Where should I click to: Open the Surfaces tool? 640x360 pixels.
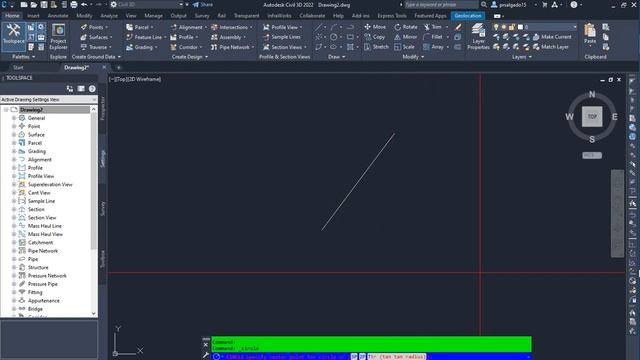point(96,37)
